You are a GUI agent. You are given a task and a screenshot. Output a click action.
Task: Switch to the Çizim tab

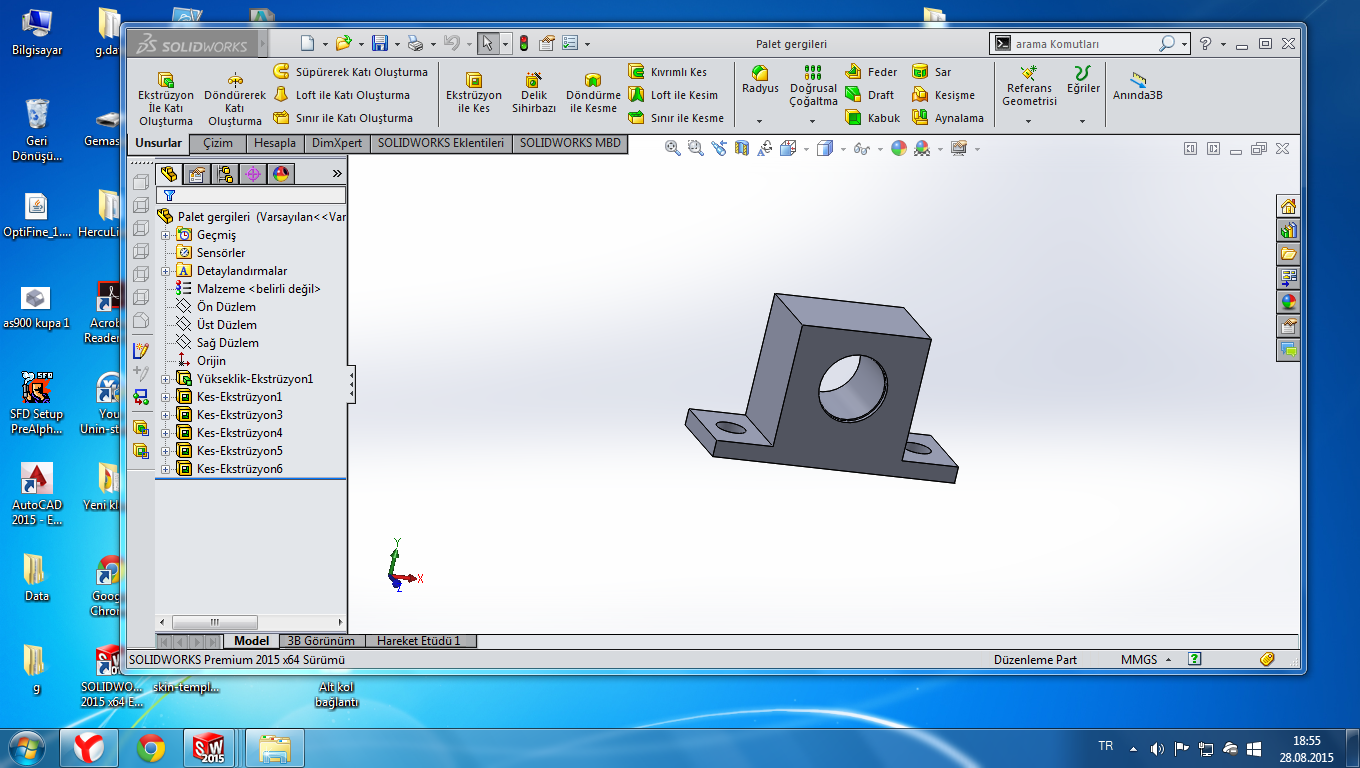(217, 143)
